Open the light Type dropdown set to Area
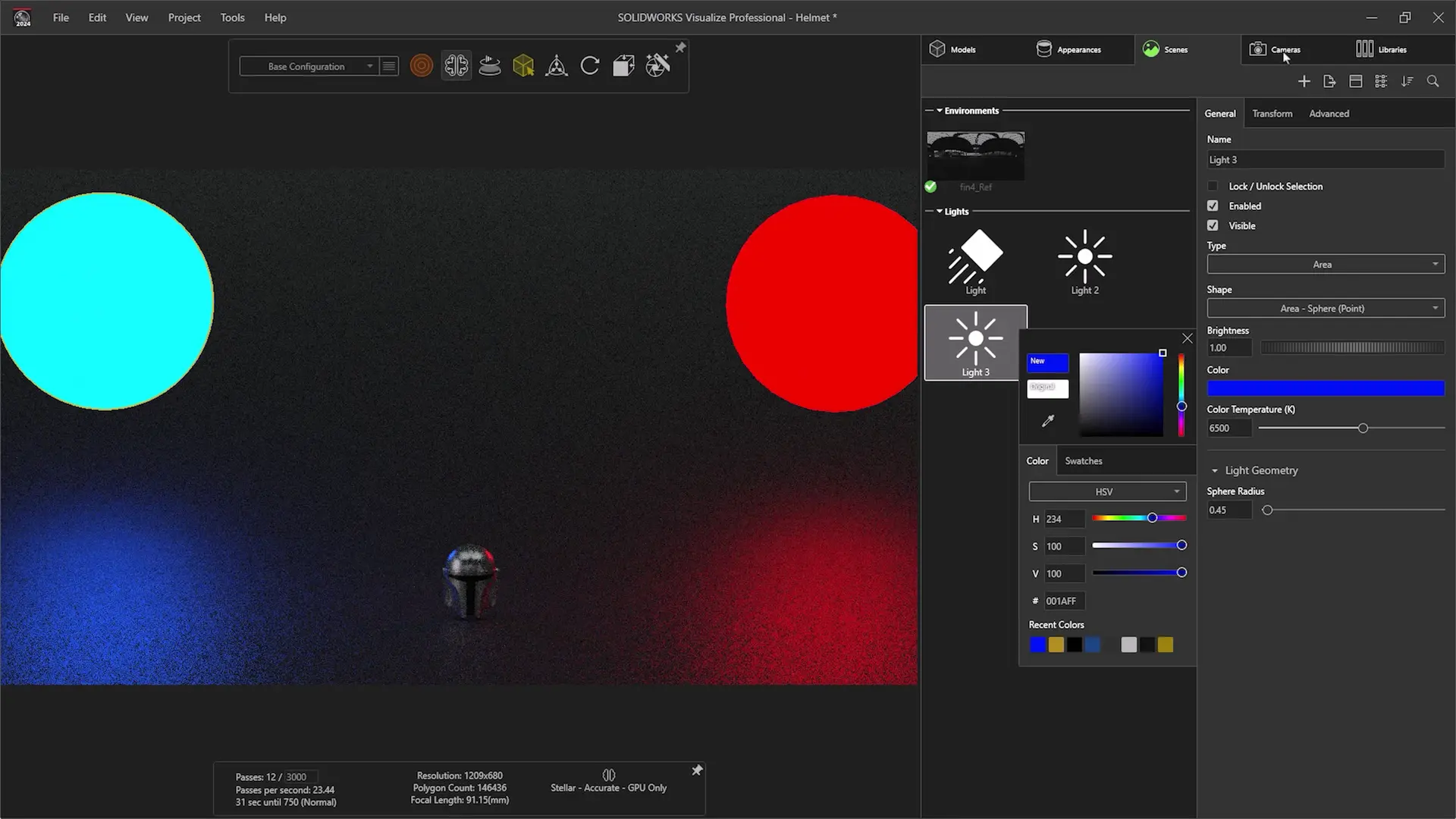Viewport: 1456px width, 819px height. (x=1326, y=265)
